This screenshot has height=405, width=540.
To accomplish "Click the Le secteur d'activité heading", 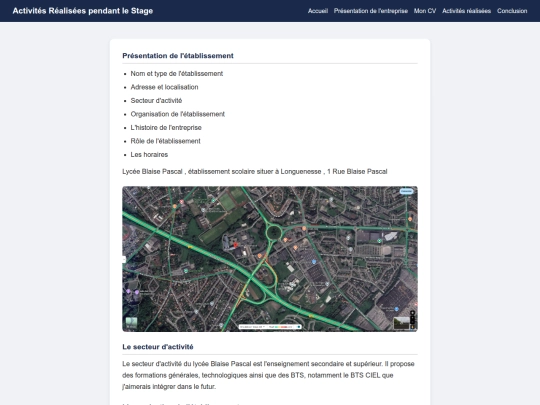I will click(x=158, y=347).
